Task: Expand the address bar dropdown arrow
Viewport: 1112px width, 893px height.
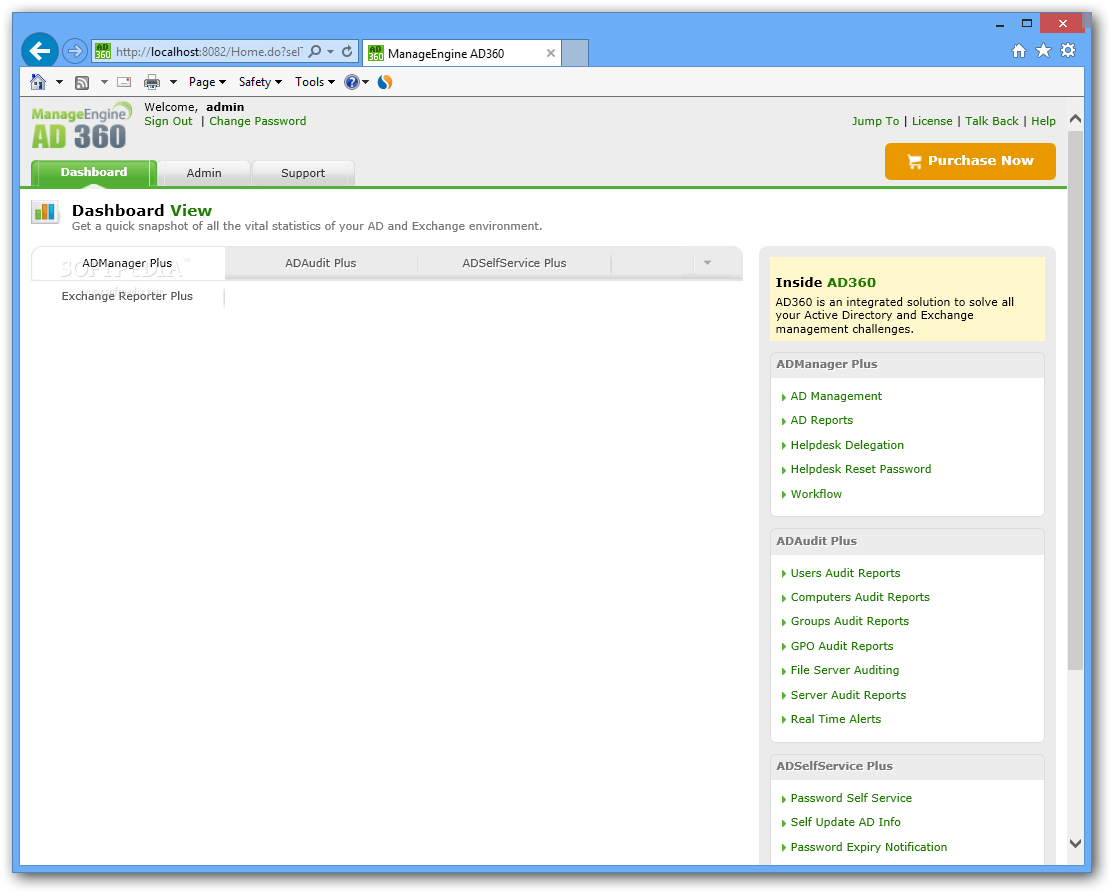Action: pyautogui.click(x=330, y=51)
